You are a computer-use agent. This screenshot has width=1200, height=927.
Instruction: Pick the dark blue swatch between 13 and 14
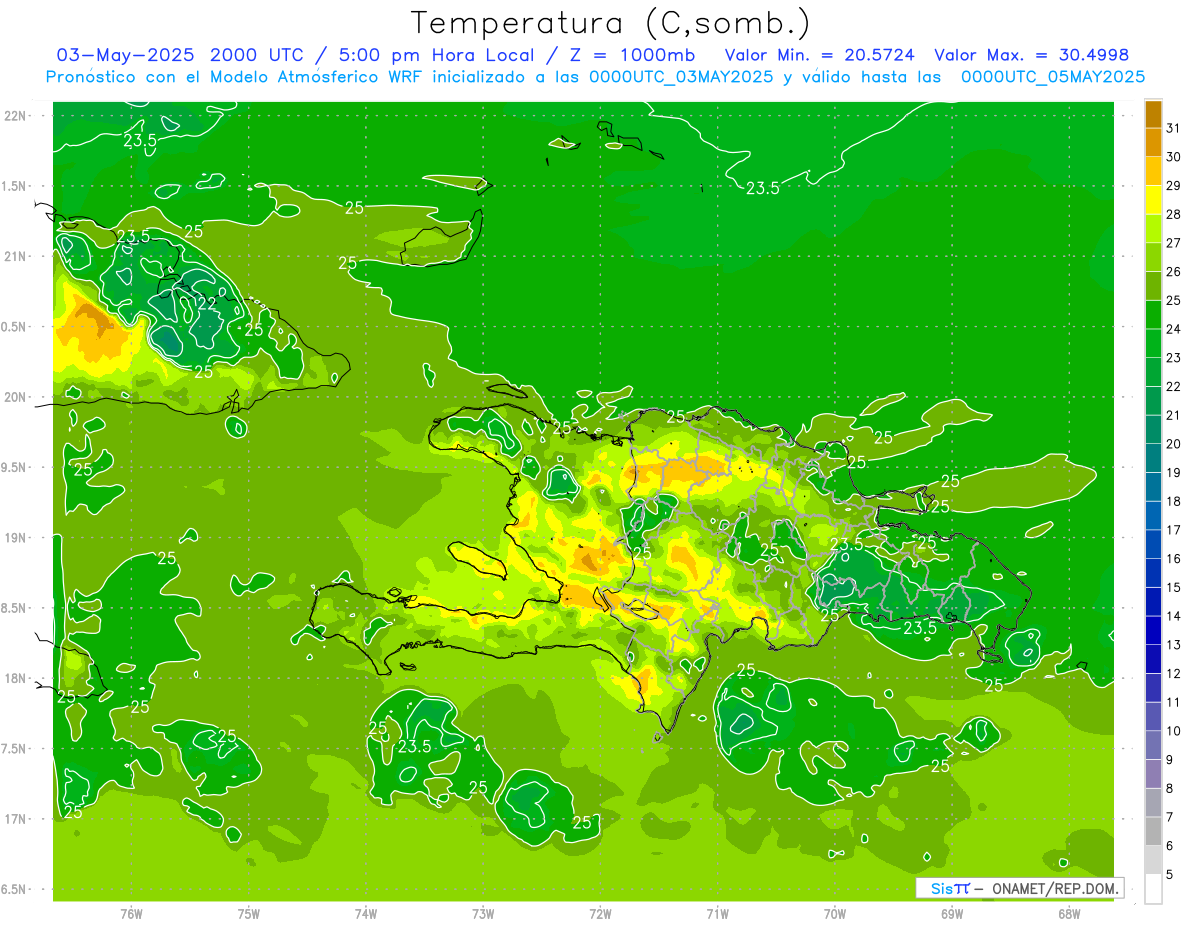(1153, 630)
